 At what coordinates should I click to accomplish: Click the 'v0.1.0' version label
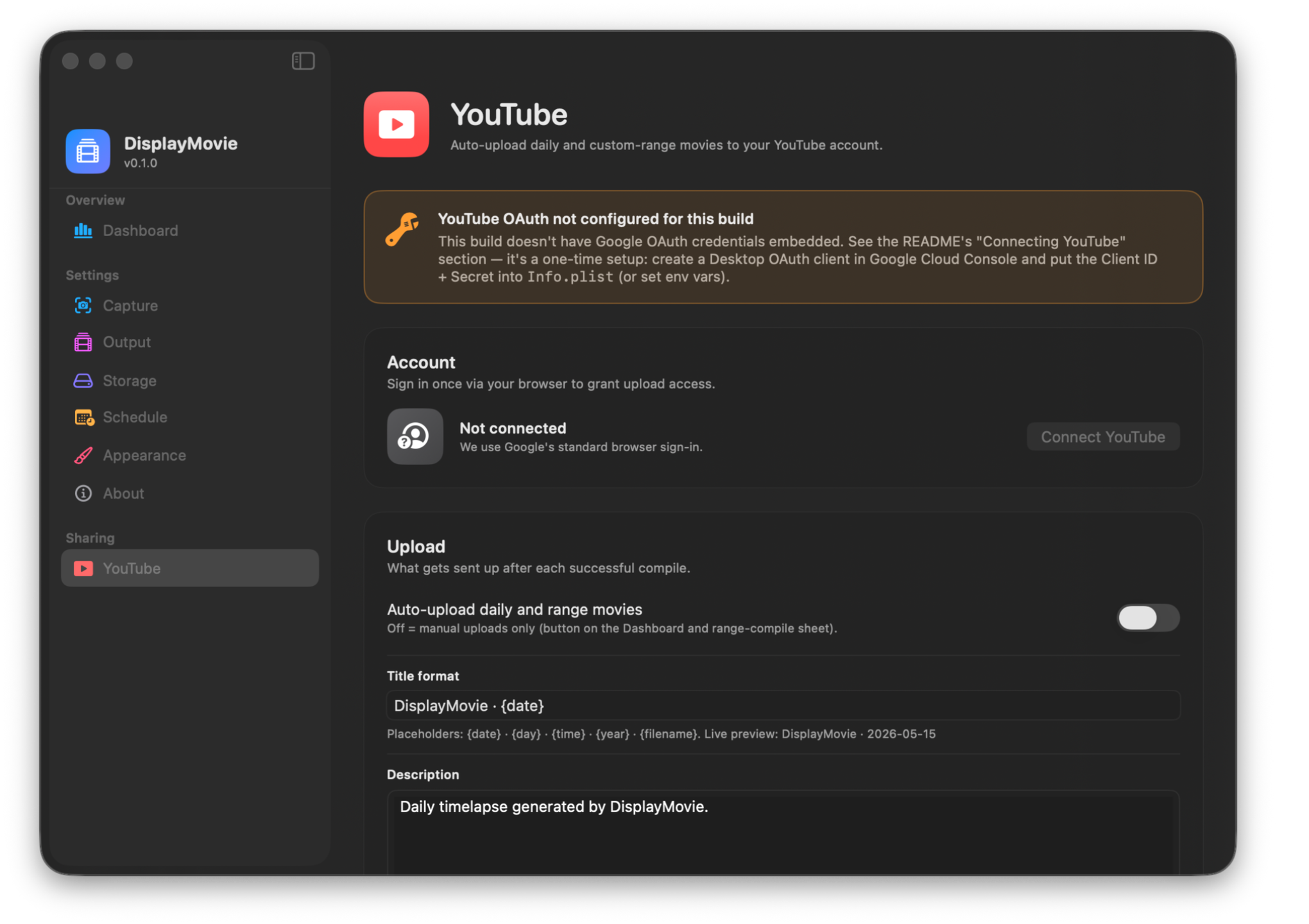click(x=141, y=163)
